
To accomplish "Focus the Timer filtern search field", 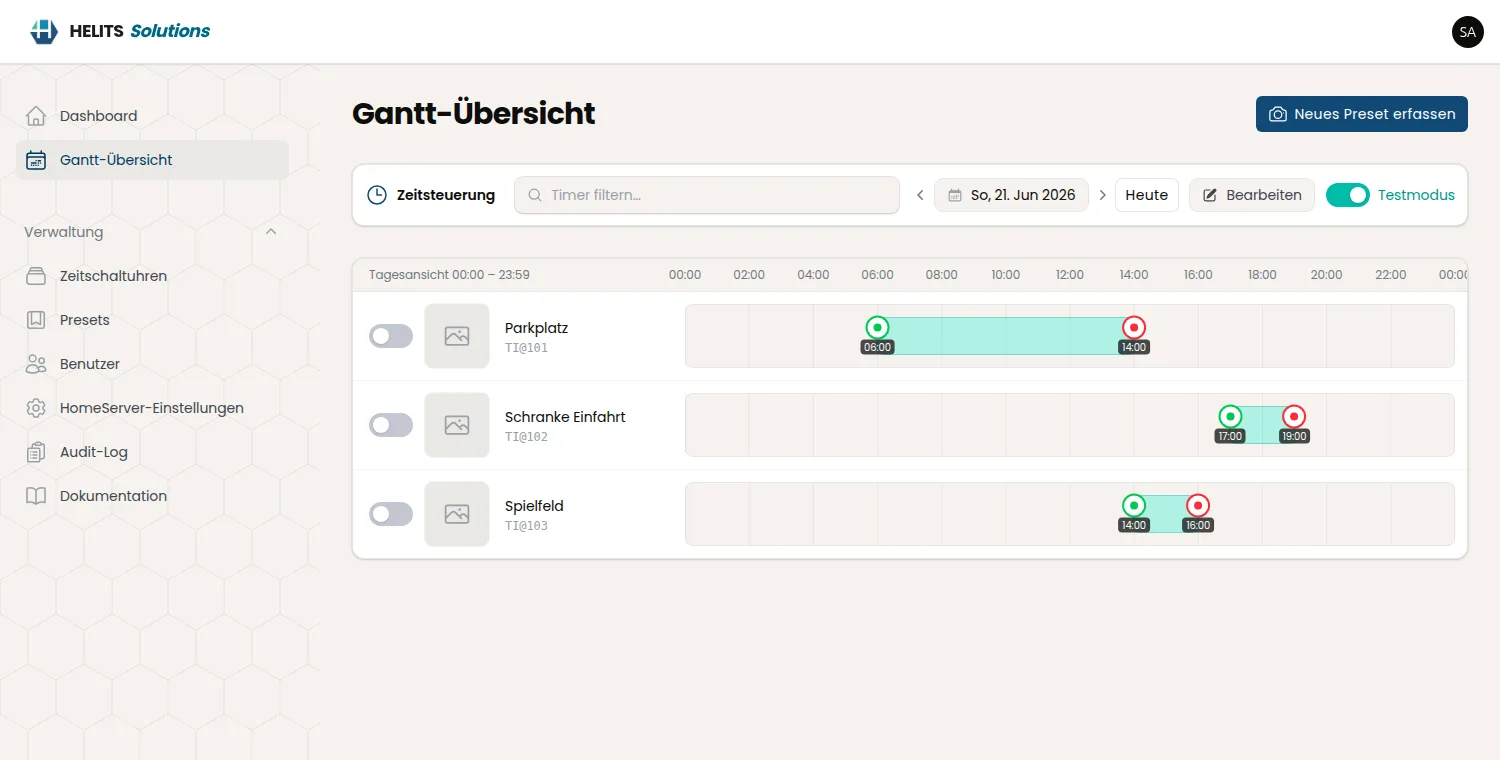I will 707,195.
